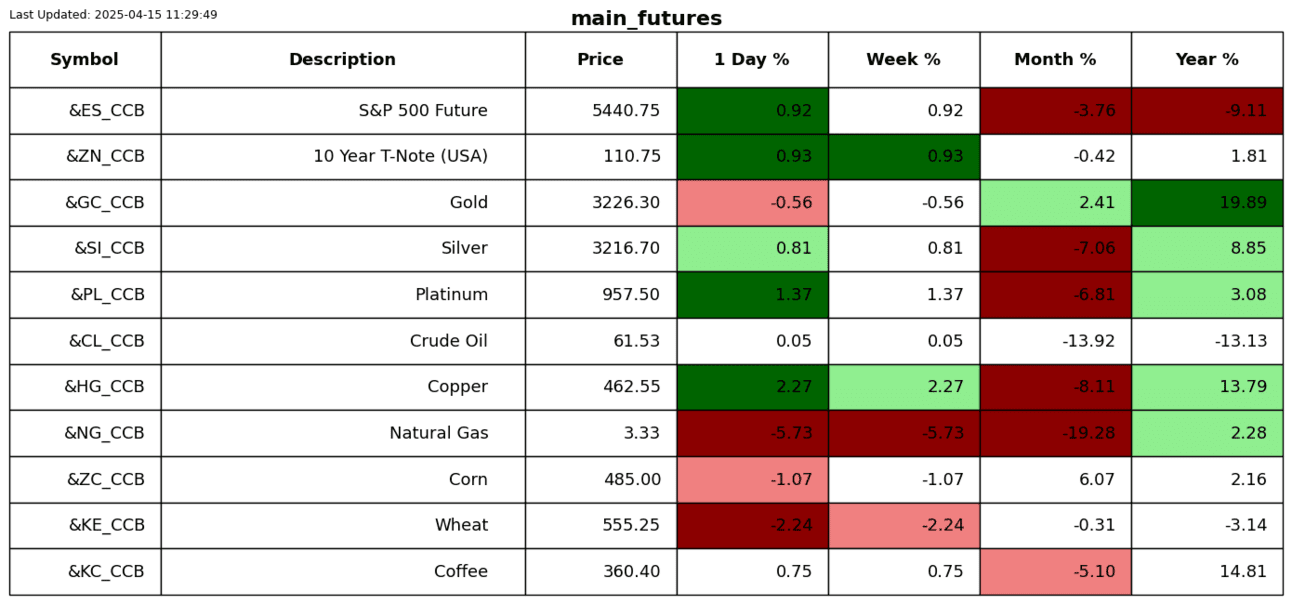
Task: Select the &GC_CCB symbol cell
Action: coord(105,203)
